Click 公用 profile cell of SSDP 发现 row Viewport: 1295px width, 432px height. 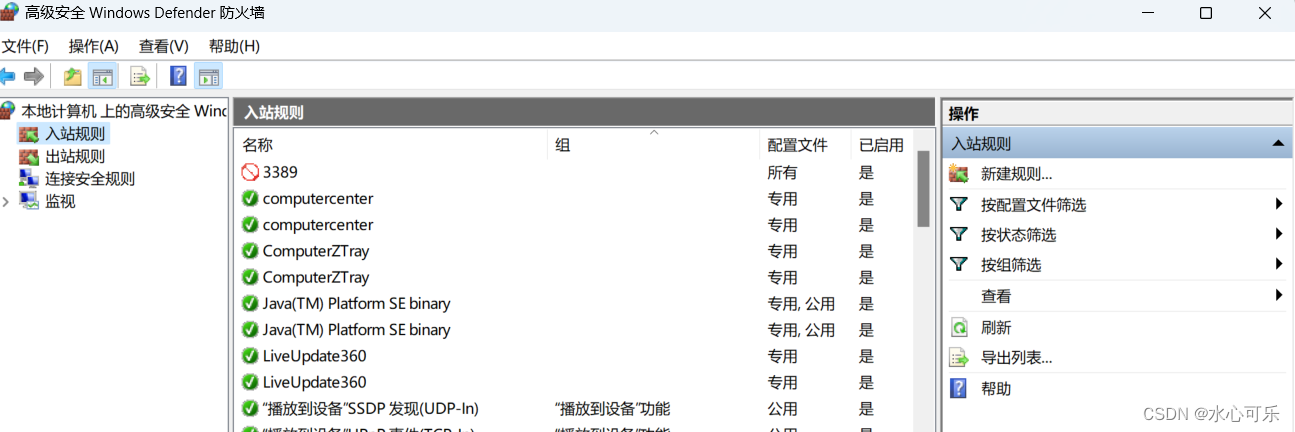(782, 408)
